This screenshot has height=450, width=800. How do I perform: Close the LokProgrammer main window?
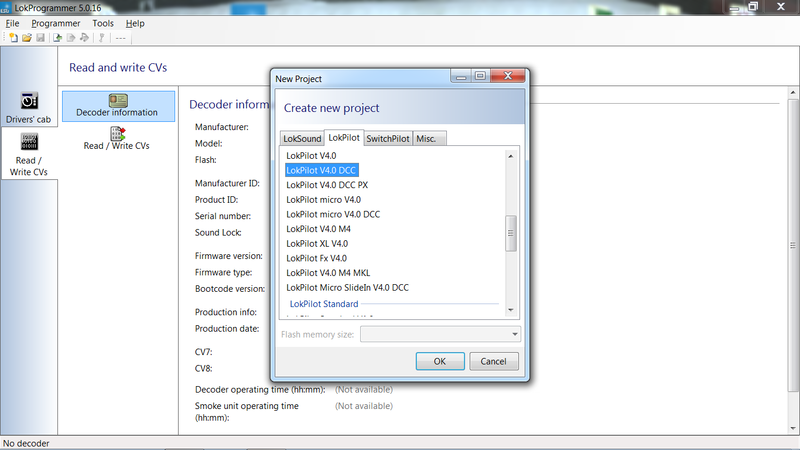coord(781,7)
